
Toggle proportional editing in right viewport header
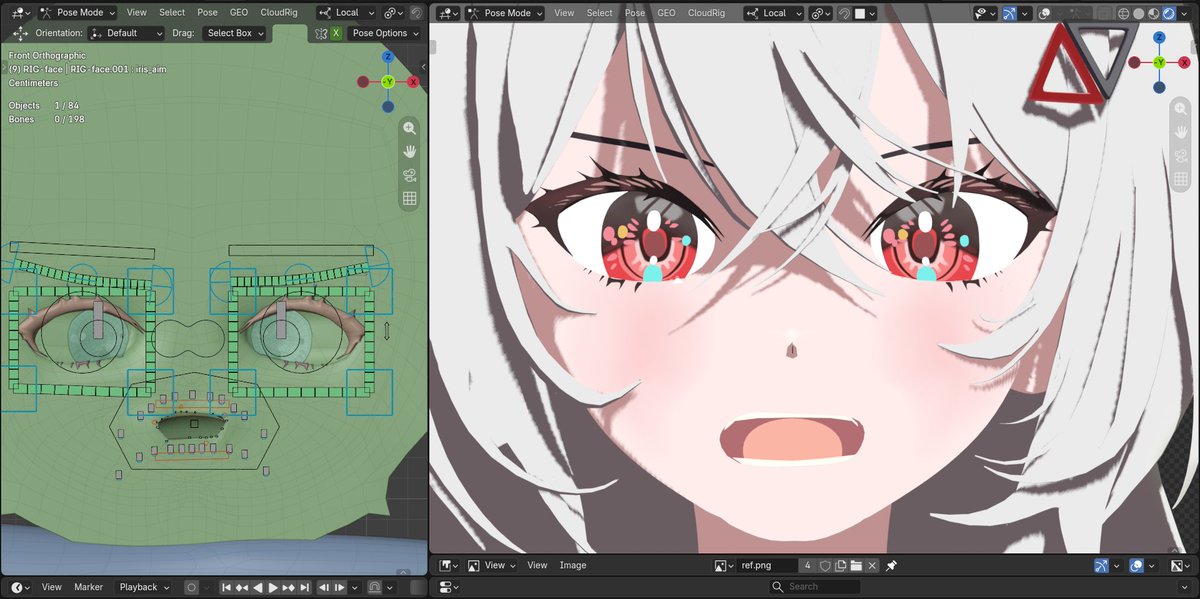point(844,13)
